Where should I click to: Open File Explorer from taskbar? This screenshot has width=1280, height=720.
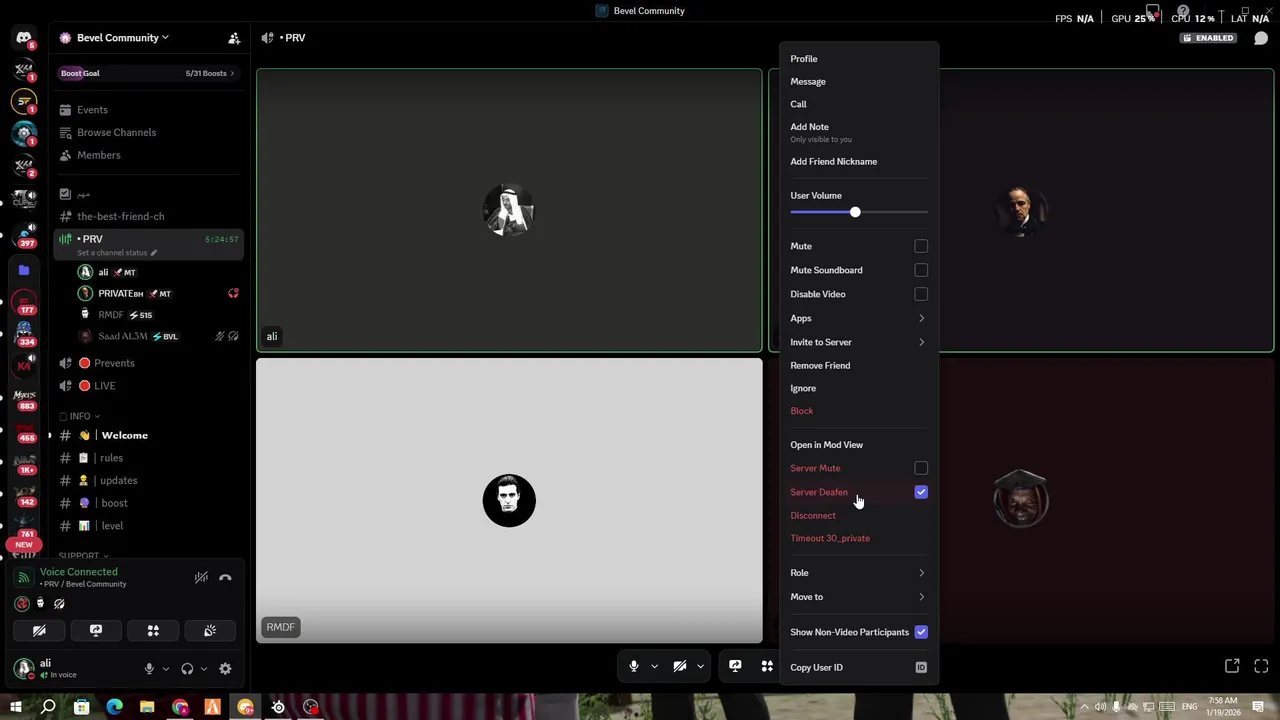click(147, 707)
